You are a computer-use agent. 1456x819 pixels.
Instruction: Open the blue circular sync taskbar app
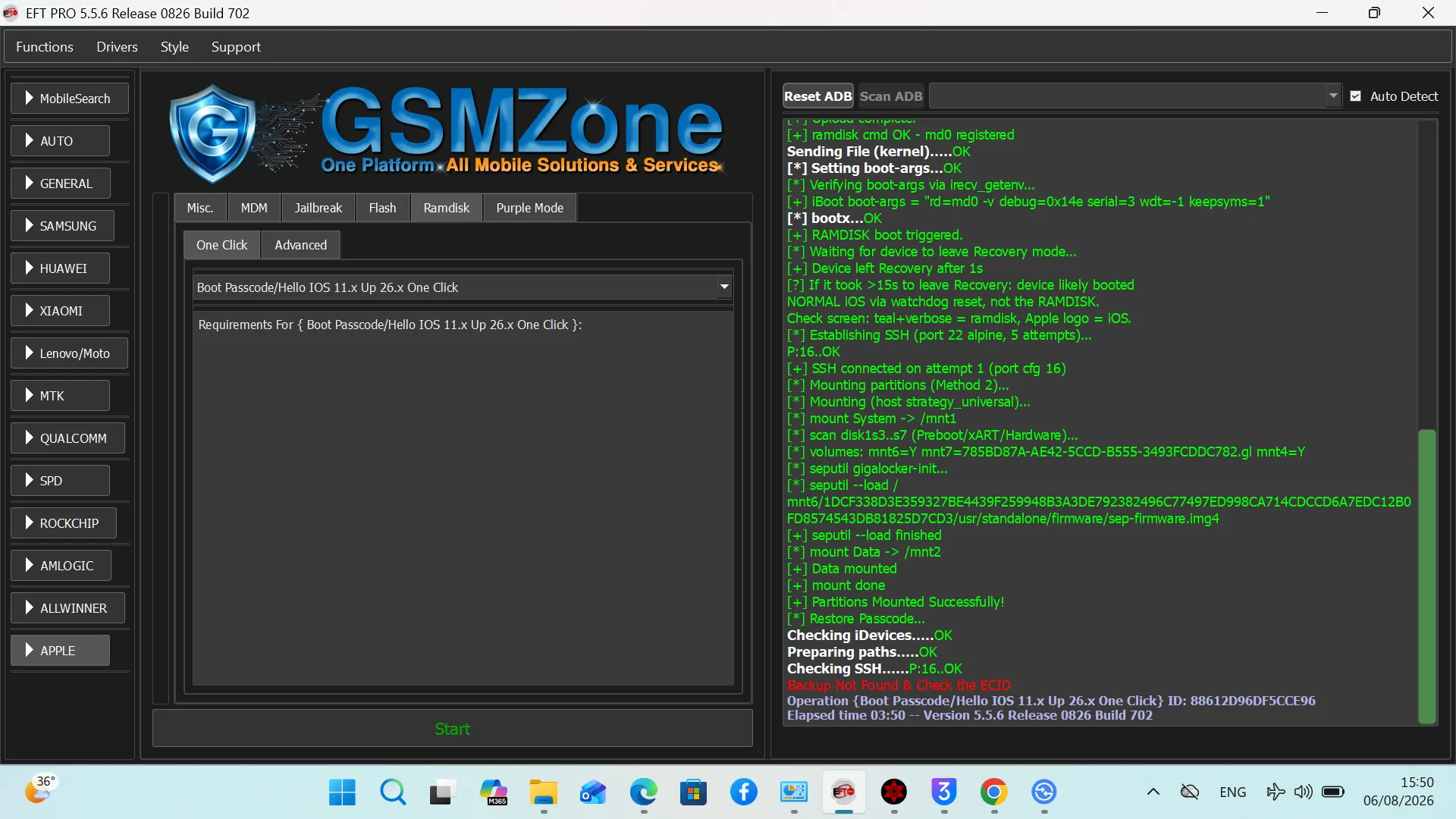(x=1044, y=792)
